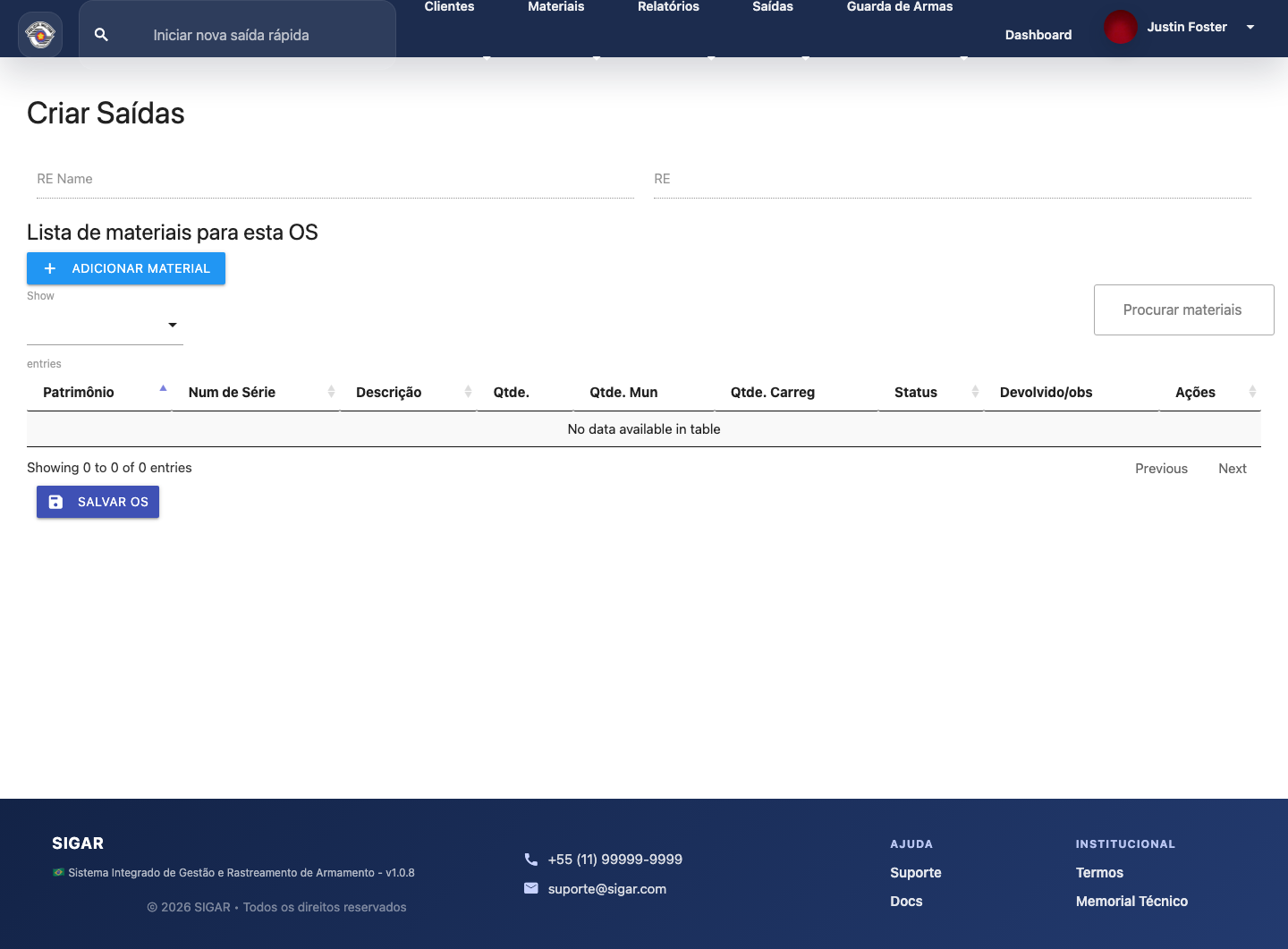The width and height of the screenshot is (1288, 949).
Task: Click the +55 (11) 99999-9999 phone number
Action: tap(615, 860)
